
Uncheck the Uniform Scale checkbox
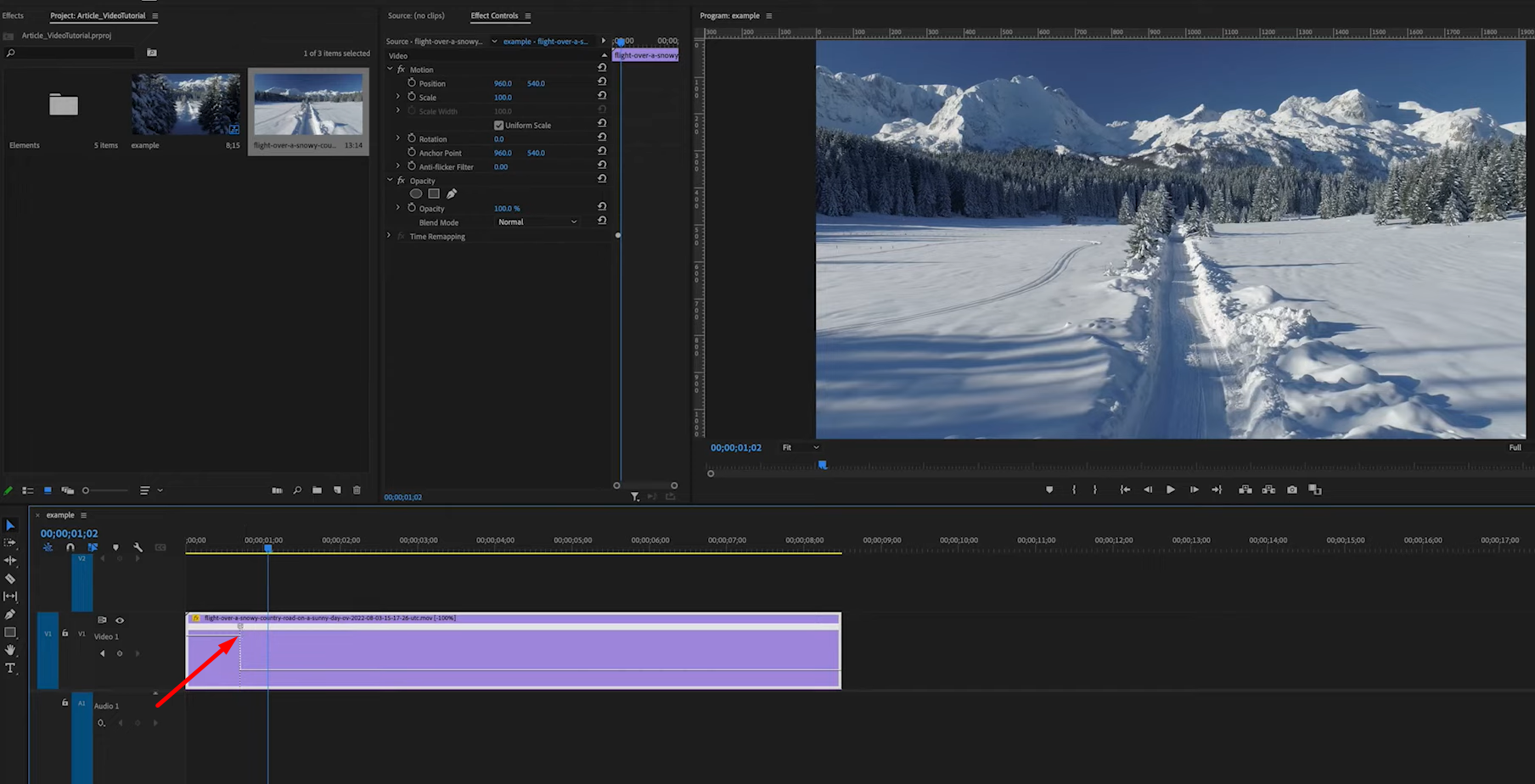pos(499,125)
